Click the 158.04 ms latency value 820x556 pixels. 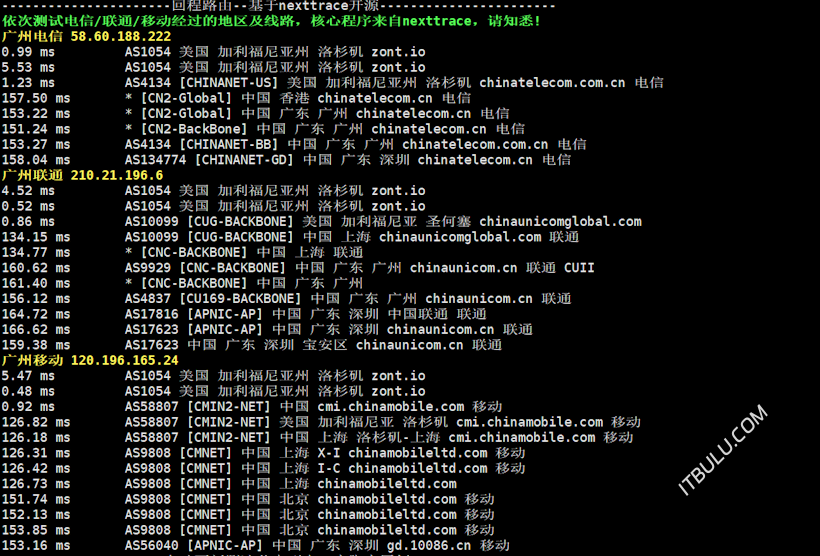tap(36, 160)
